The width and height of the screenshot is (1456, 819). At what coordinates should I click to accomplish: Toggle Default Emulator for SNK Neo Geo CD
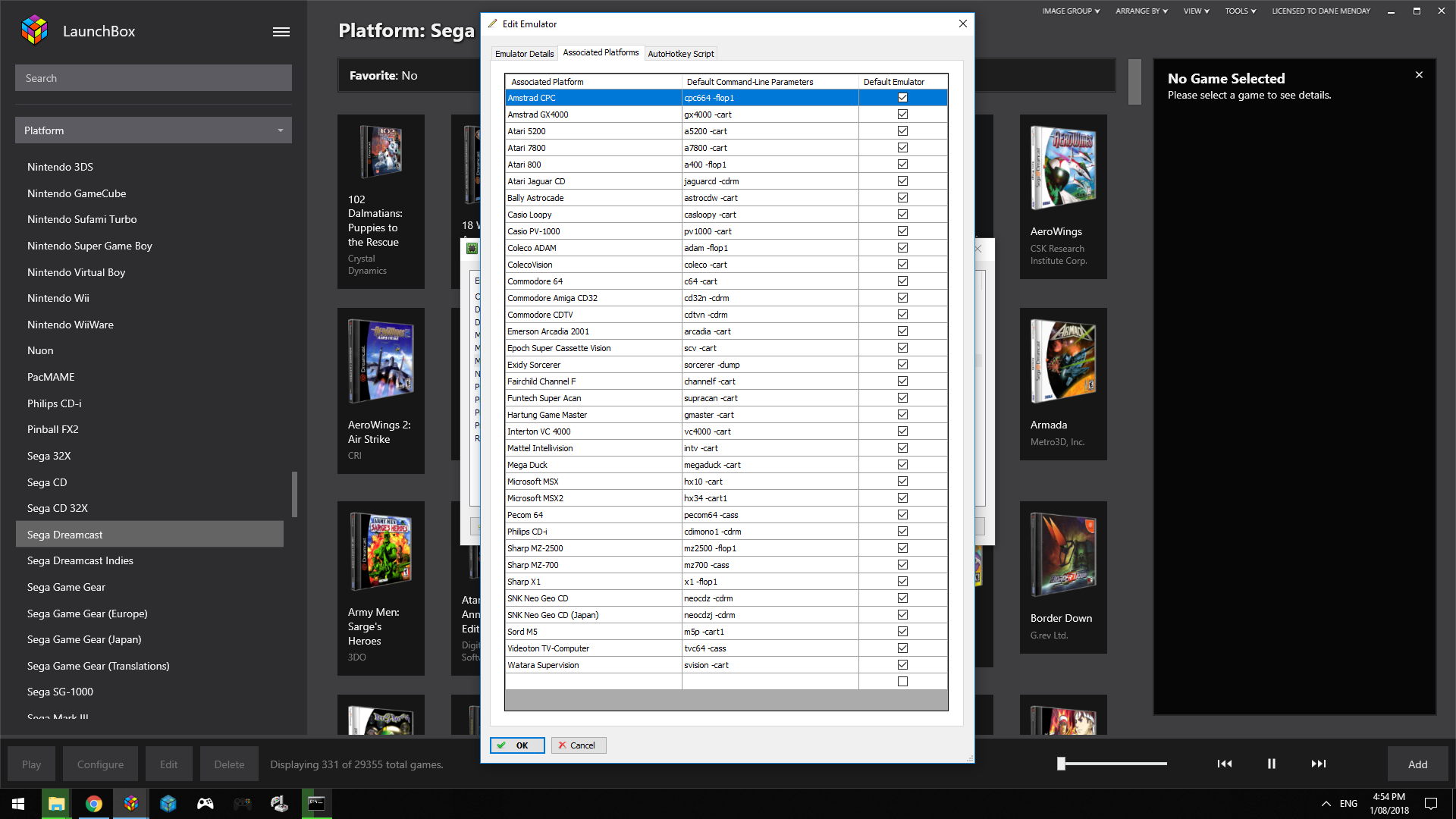coord(902,598)
